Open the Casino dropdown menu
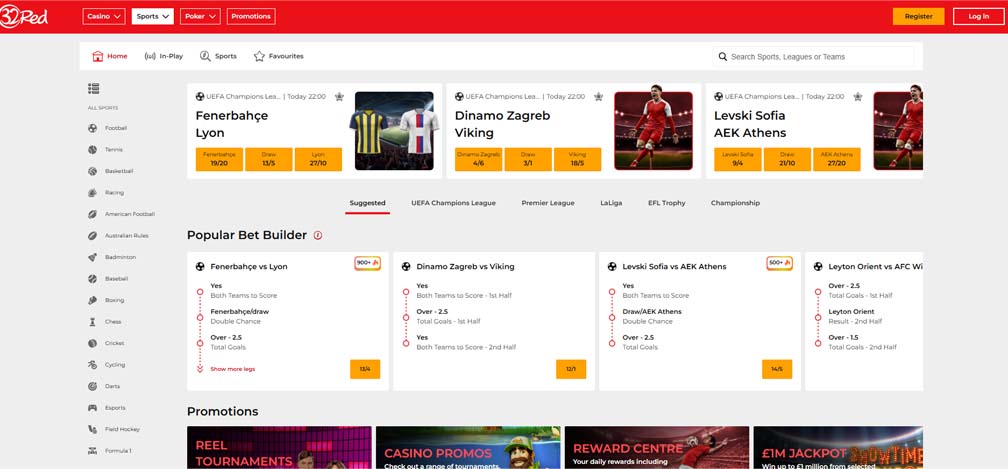Viewport: 1008px width, 469px height. pos(104,17)
